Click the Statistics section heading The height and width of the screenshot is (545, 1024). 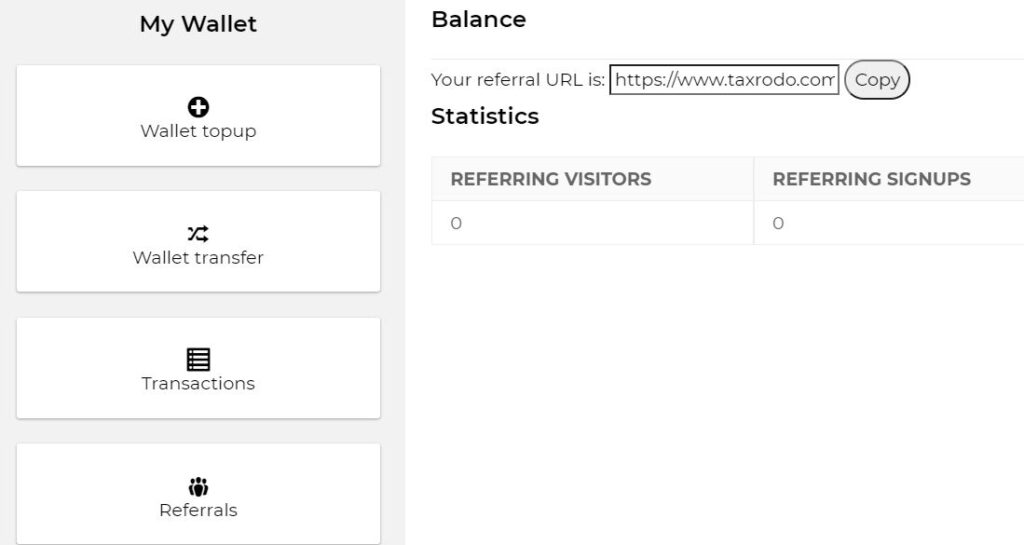point(485,116)
